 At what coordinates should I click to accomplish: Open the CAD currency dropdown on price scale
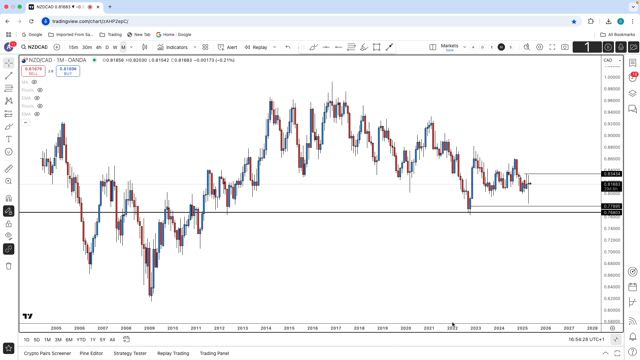click(613, 60)
